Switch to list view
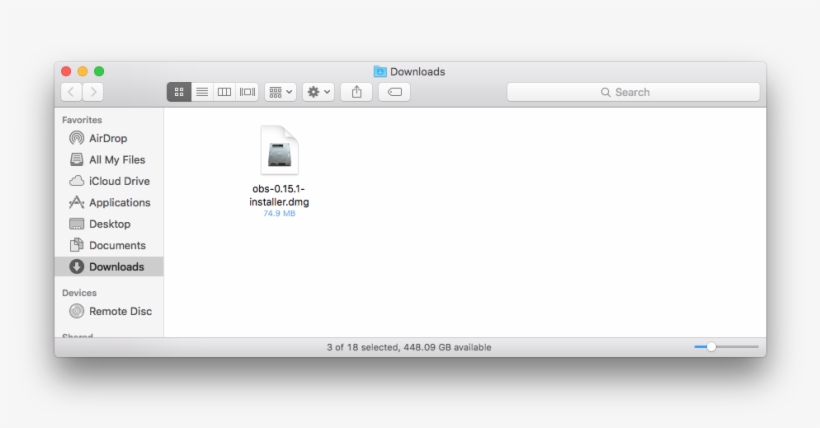The image size is (820, 428). pyautogui.click(x=202, y=92)
